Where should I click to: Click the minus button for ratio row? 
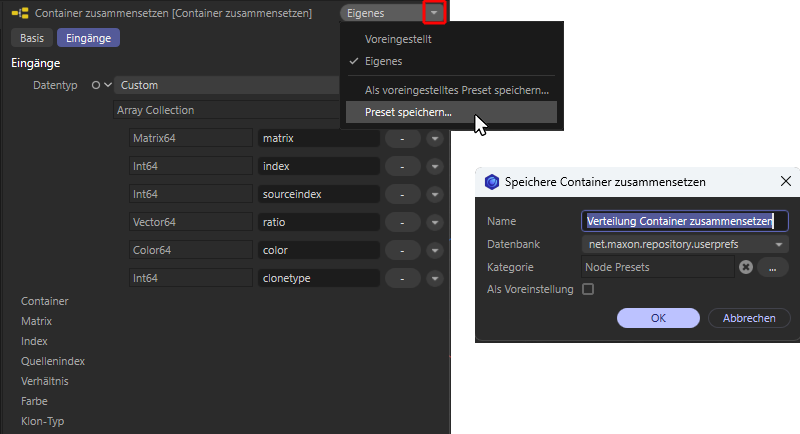(401, 222)
